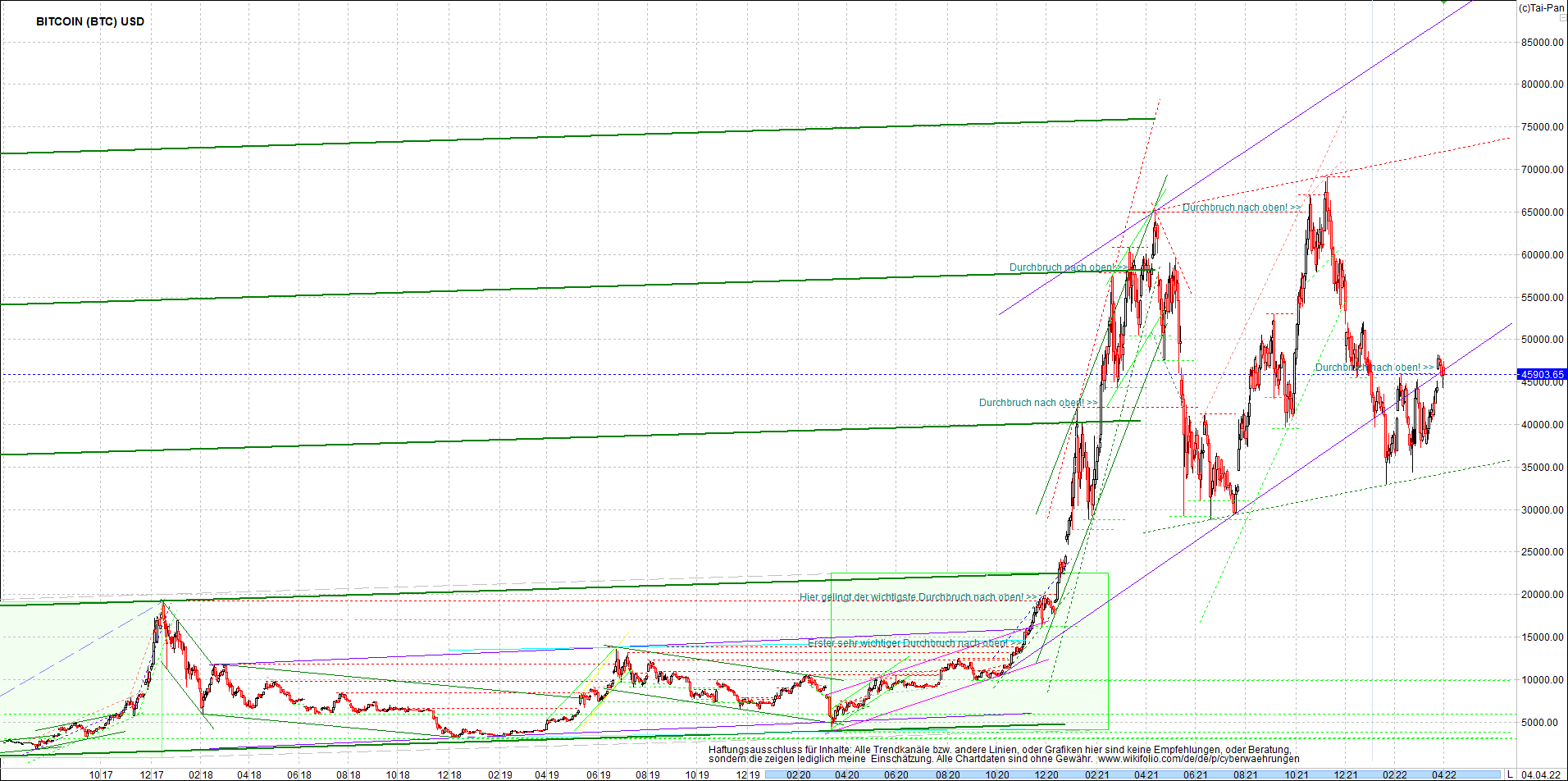Toggle the L scale button beside the date
This screenshot has height=781, width=1568.
tap(1510, 774)
